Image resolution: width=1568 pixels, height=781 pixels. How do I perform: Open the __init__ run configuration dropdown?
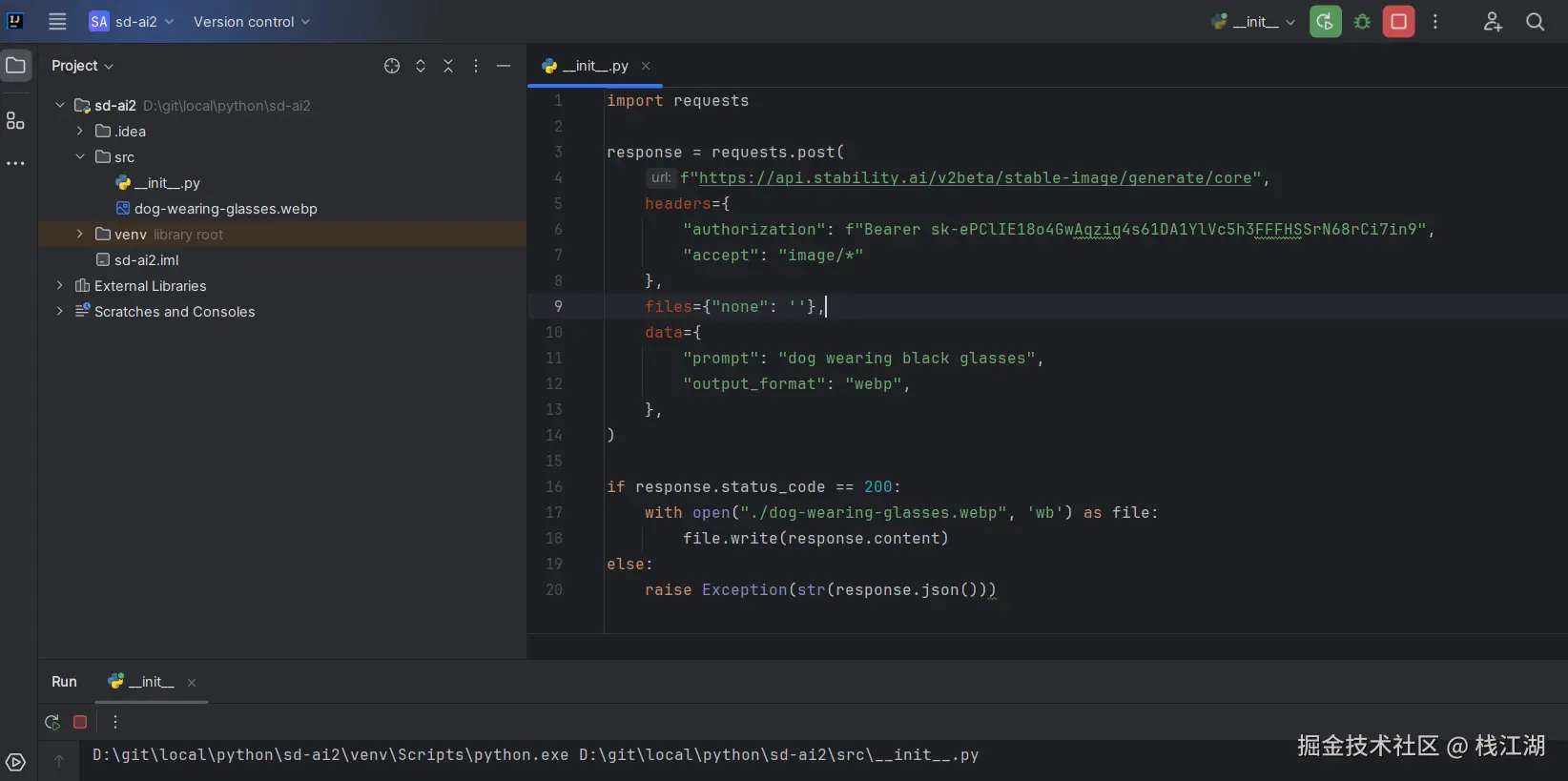[x=1253, y=21]
